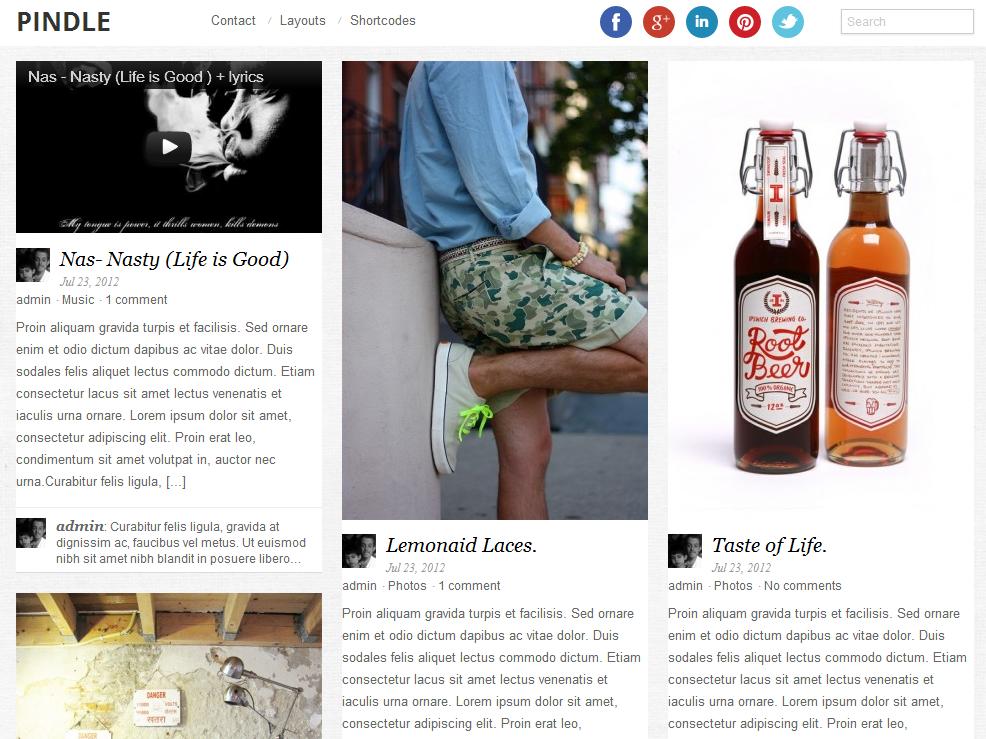Go to the PINDLE home logo

[64, 22]
